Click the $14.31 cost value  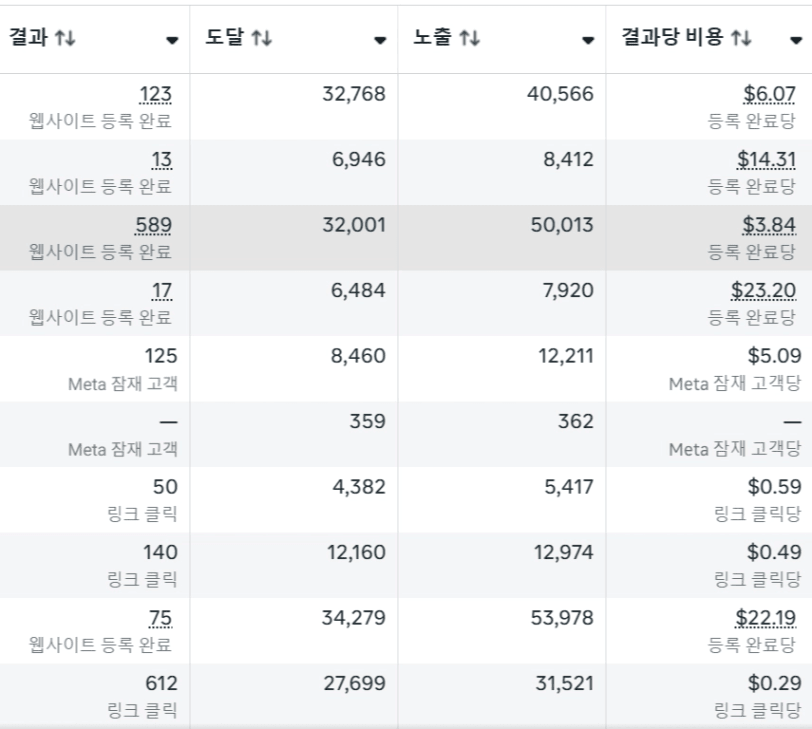766,160
